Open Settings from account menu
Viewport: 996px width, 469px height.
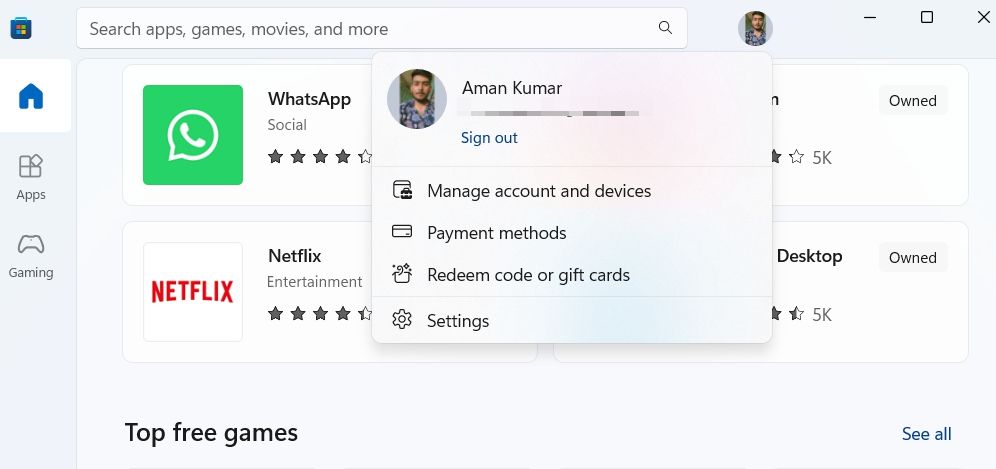572,320
